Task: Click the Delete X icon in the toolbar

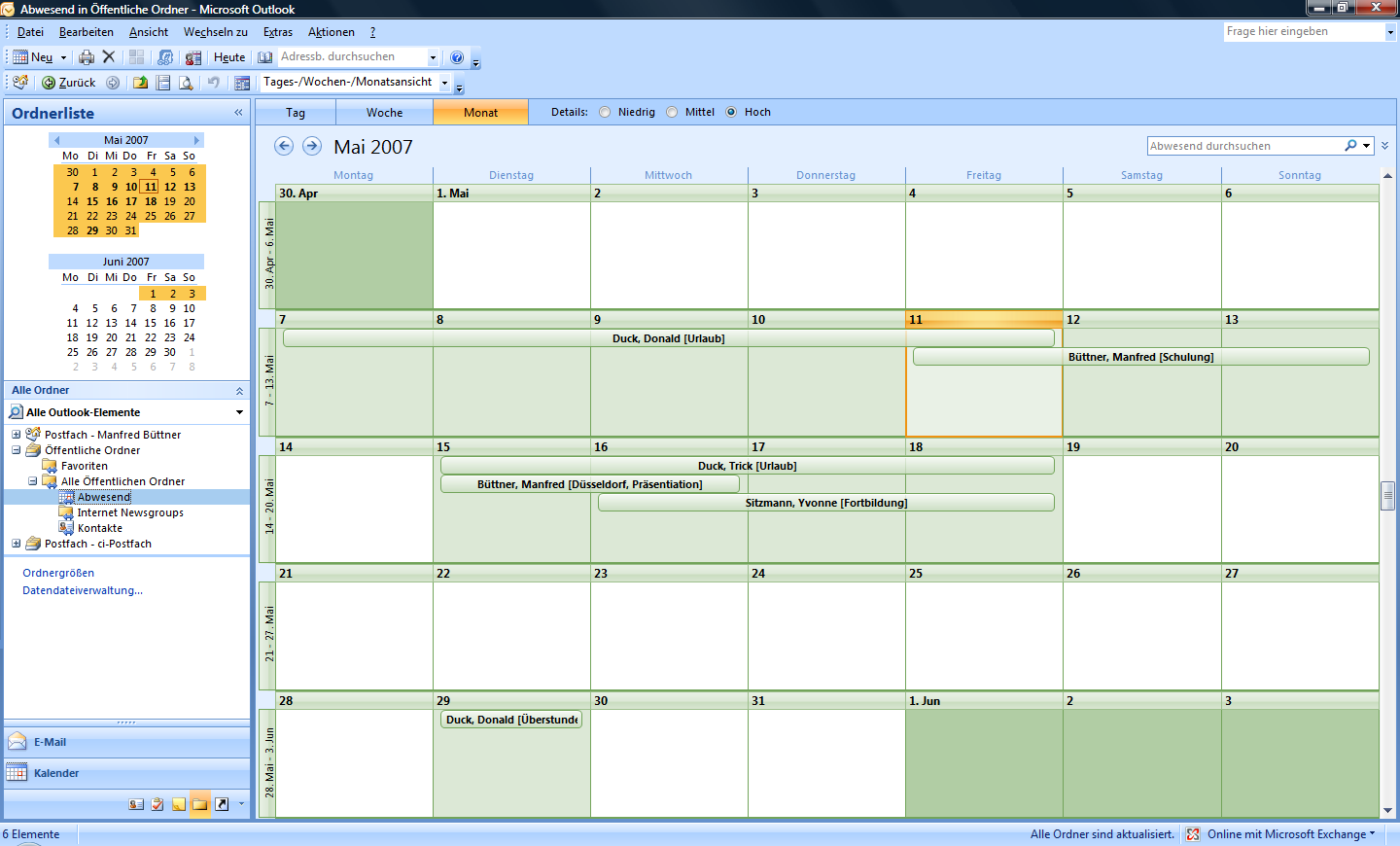Action: 109,57
